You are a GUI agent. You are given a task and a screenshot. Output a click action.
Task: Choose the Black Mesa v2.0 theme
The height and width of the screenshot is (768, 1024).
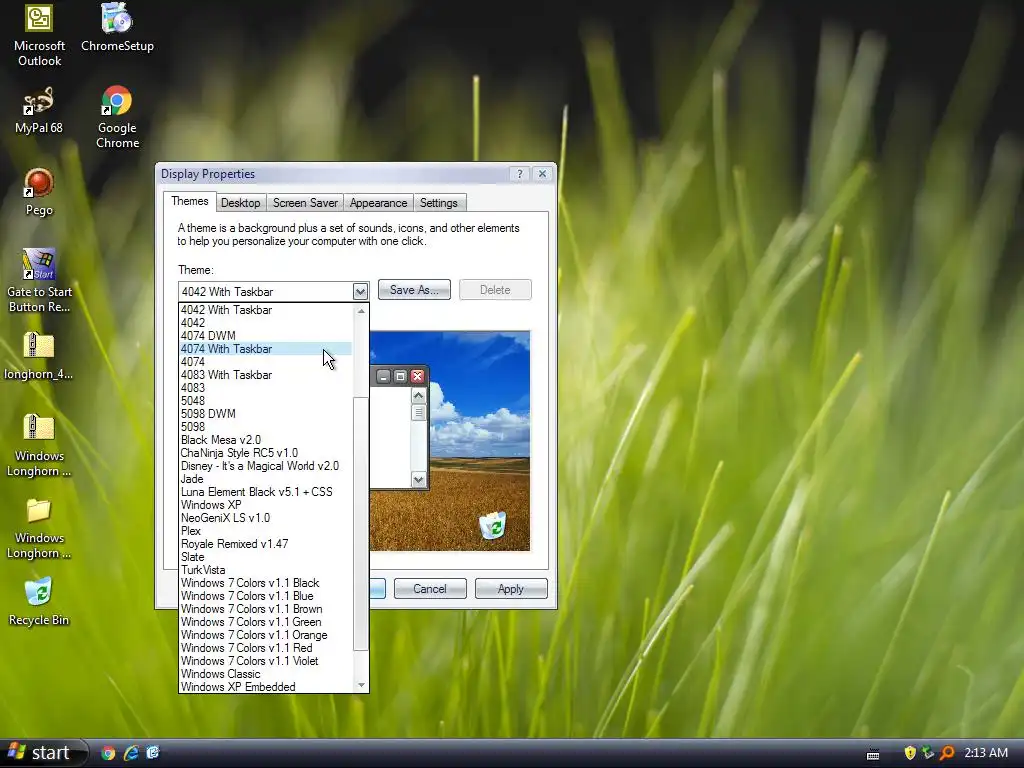click(x=266, y=440)
